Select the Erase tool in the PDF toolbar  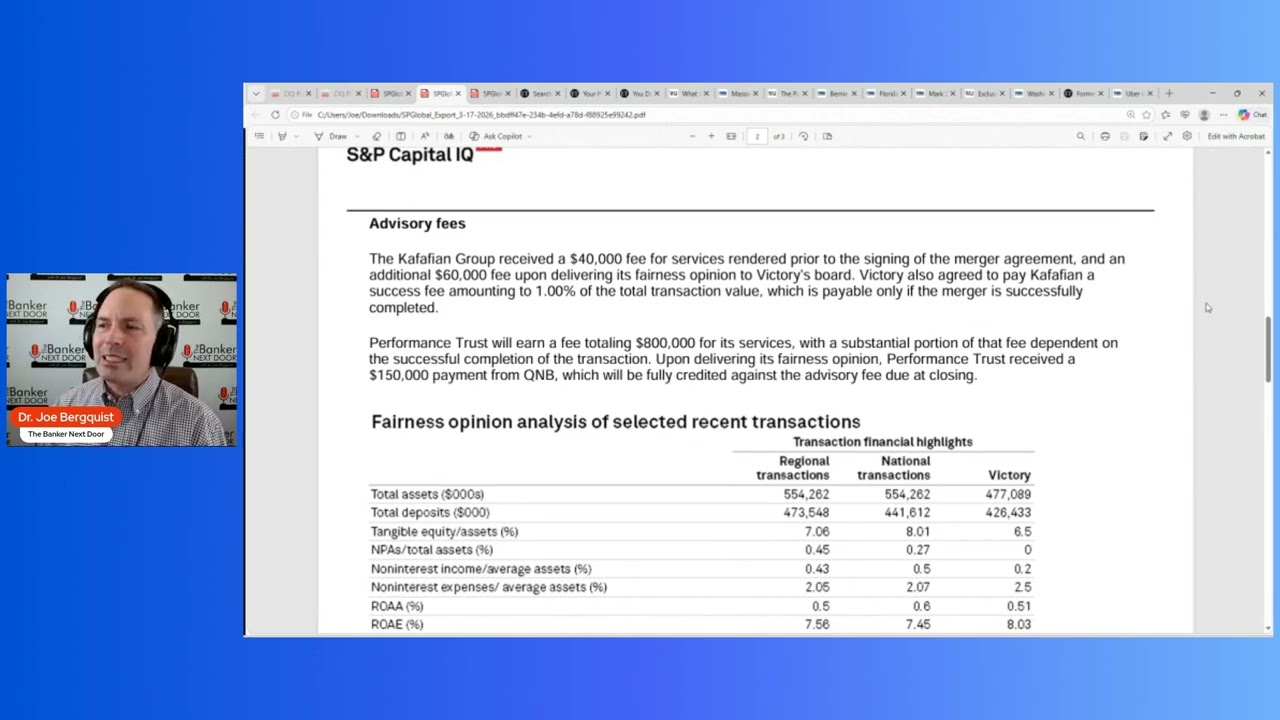pyautogui.click(x=377, y=136)
